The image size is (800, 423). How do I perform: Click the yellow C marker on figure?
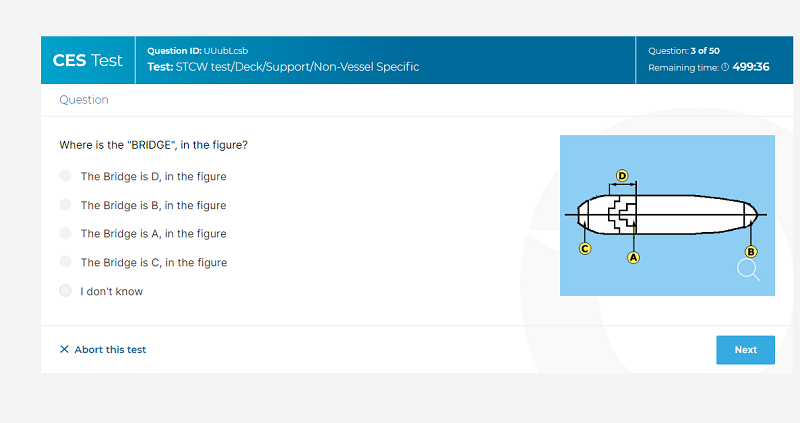[x=586, y=248]
